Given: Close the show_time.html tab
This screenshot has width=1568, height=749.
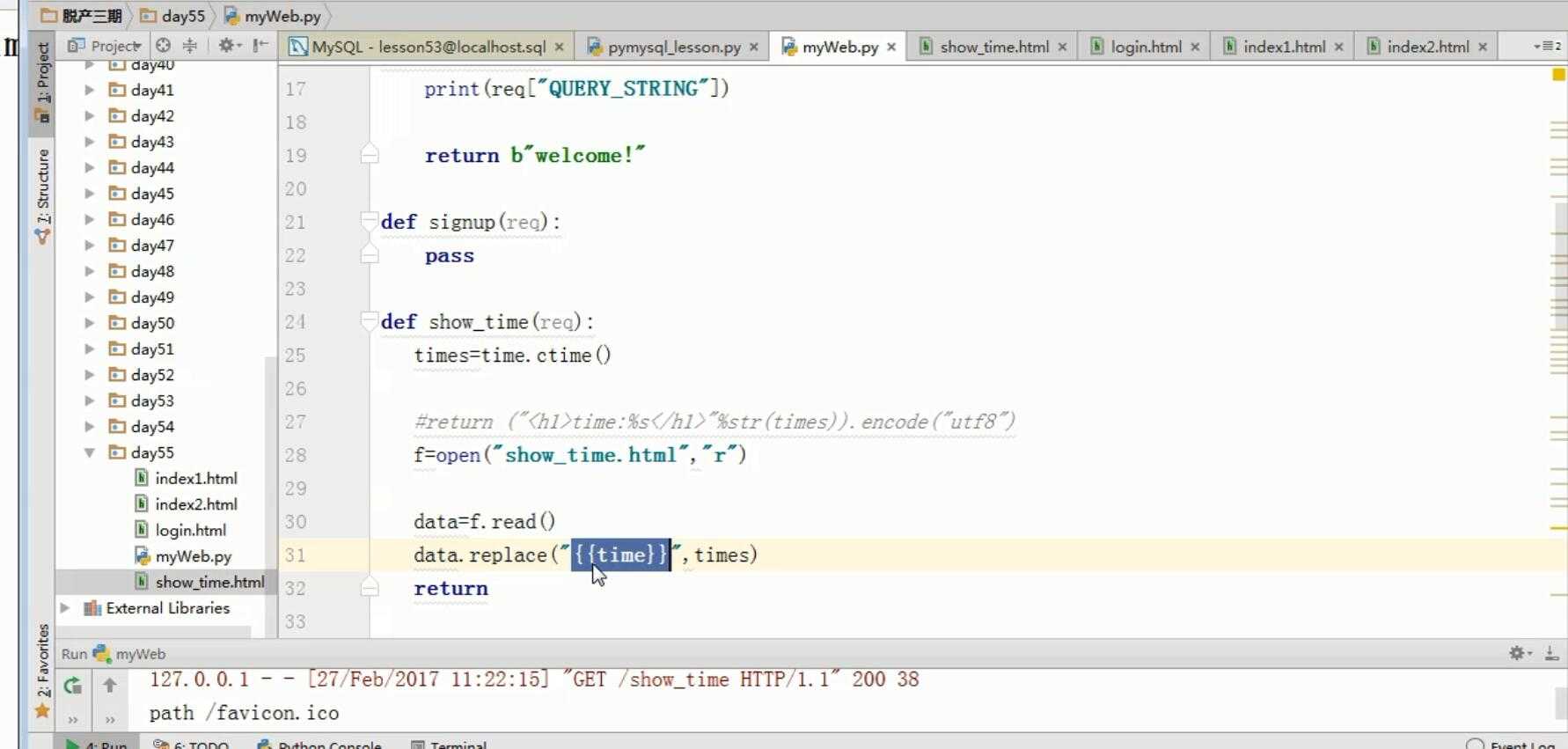Looking at the screenshot, I should [x=1062, y=48].
